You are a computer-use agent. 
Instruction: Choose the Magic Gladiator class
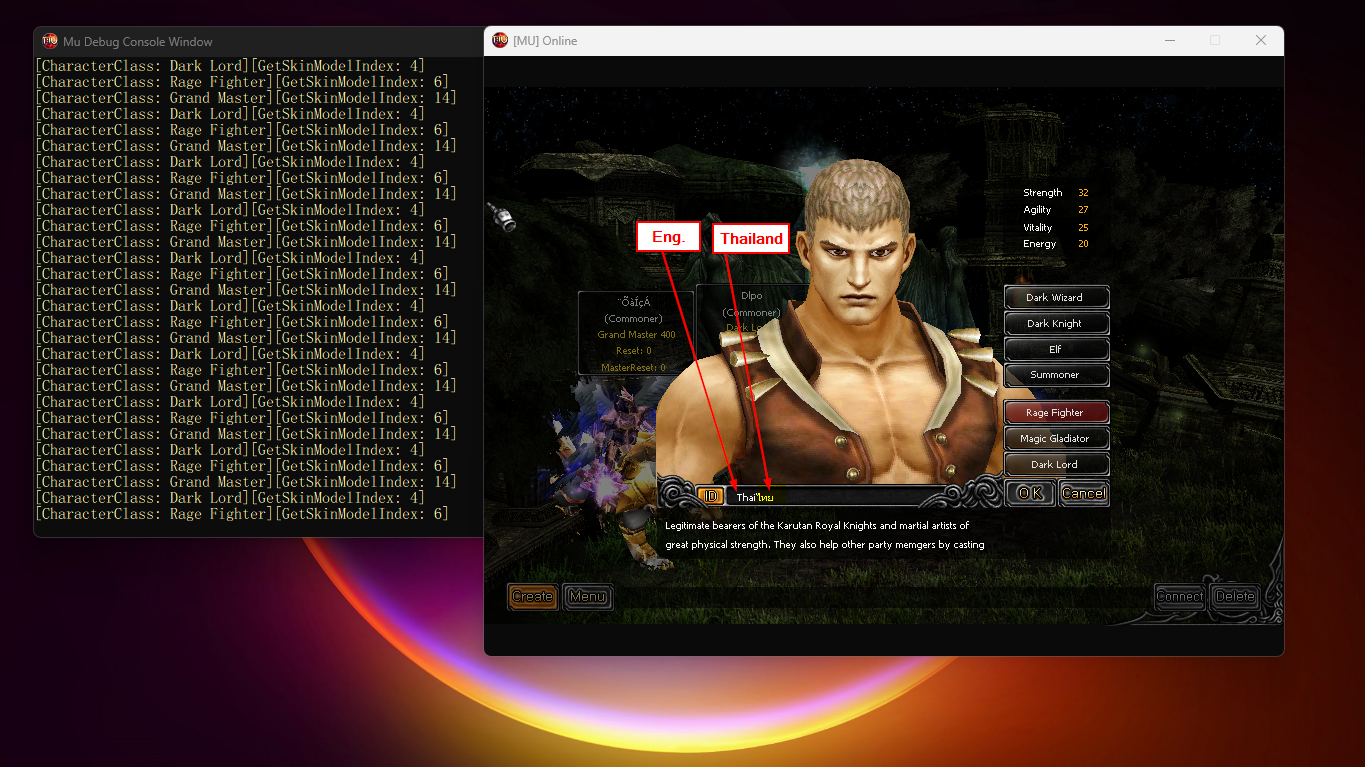pos(1056,438)
